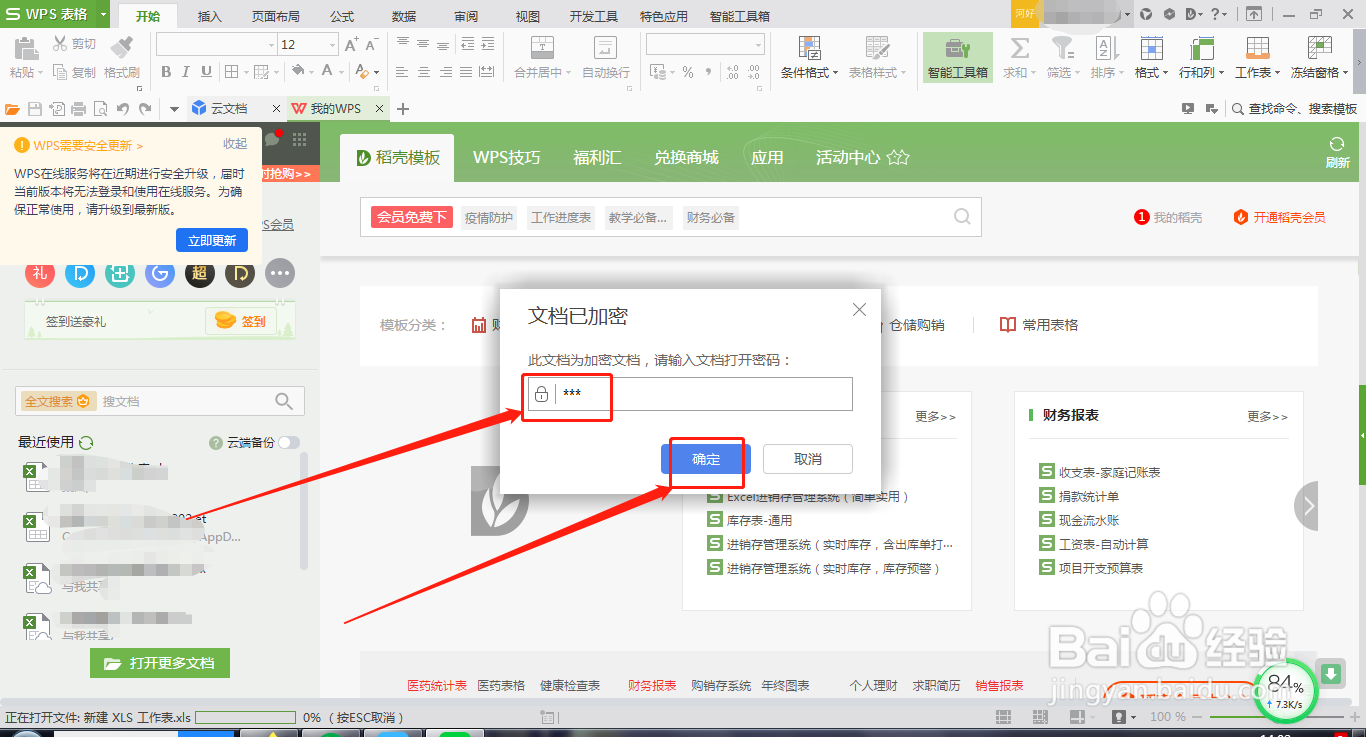Click the next arrow on template carousel
1366x737 pixels.
click(x=1308, y=506)
